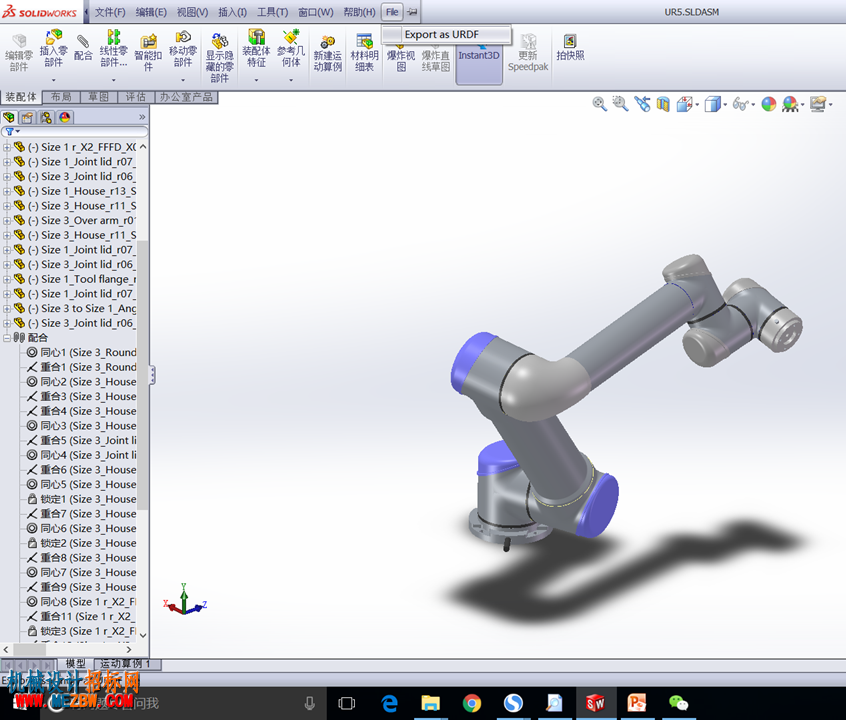This screenshot has width=846, height=720.
Task: Select the Mate (配合) paperclip tool
Action: tap(83, 47)
